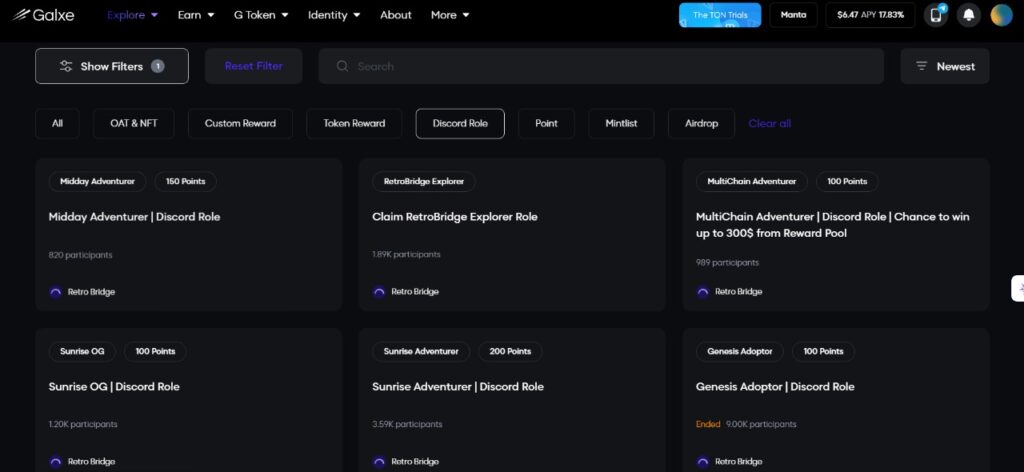1024x472 pixels.
Task: Click the filter sliders icon in Show Filters
Action: [66, 66]
